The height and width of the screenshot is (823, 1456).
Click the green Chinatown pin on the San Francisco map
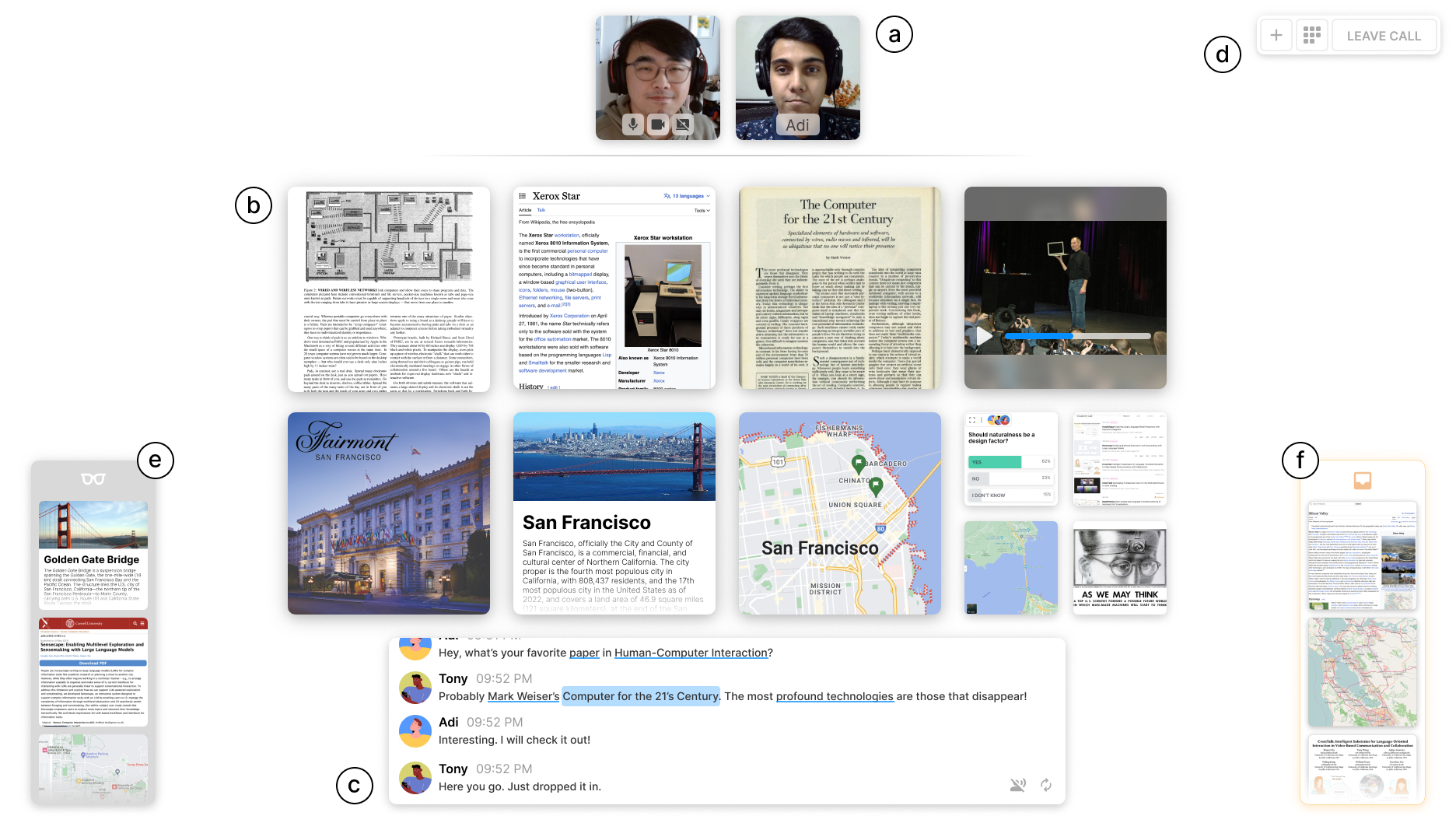point(876,487)
